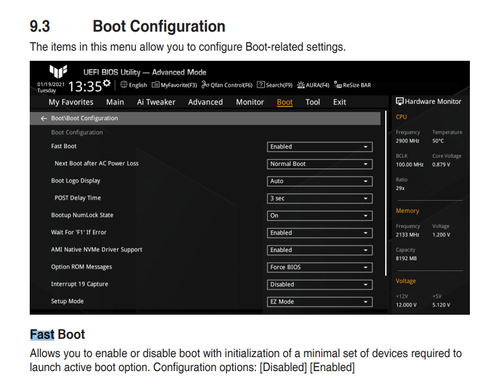Click the settings list vertical scrollbar

[x=386, y=193]
